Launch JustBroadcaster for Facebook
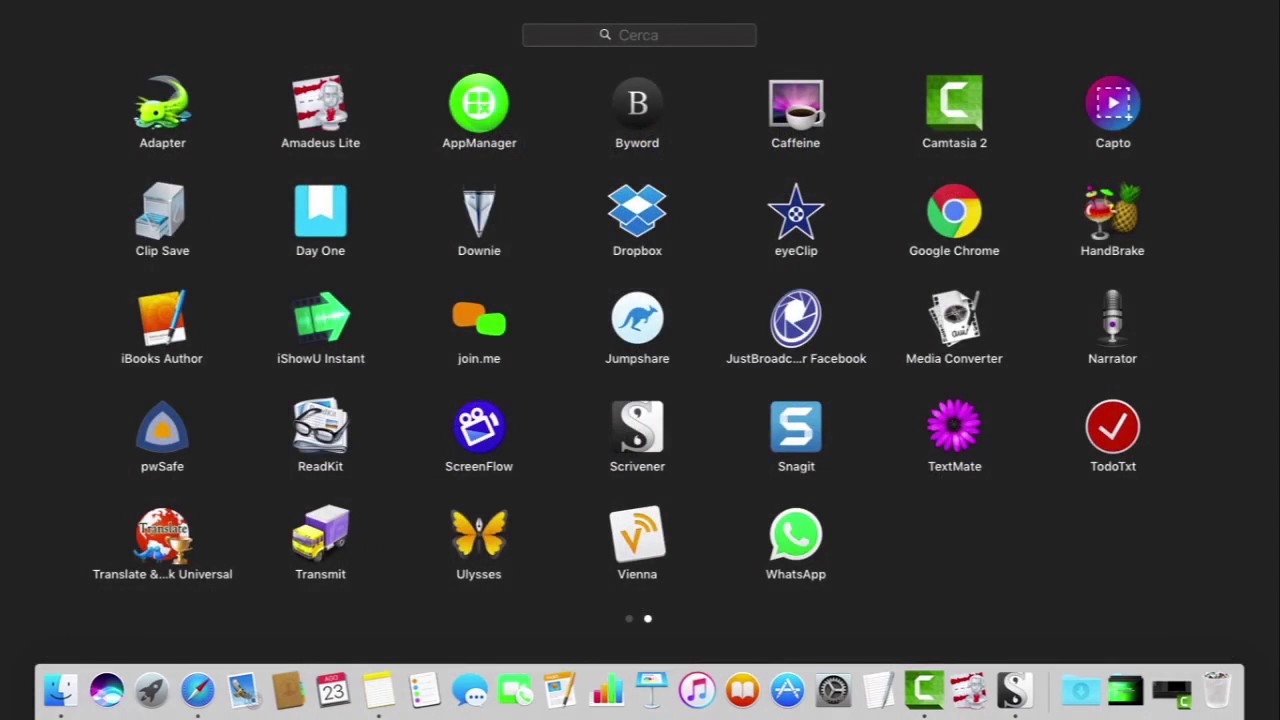 pyautogui.click(x=796, y=319)
